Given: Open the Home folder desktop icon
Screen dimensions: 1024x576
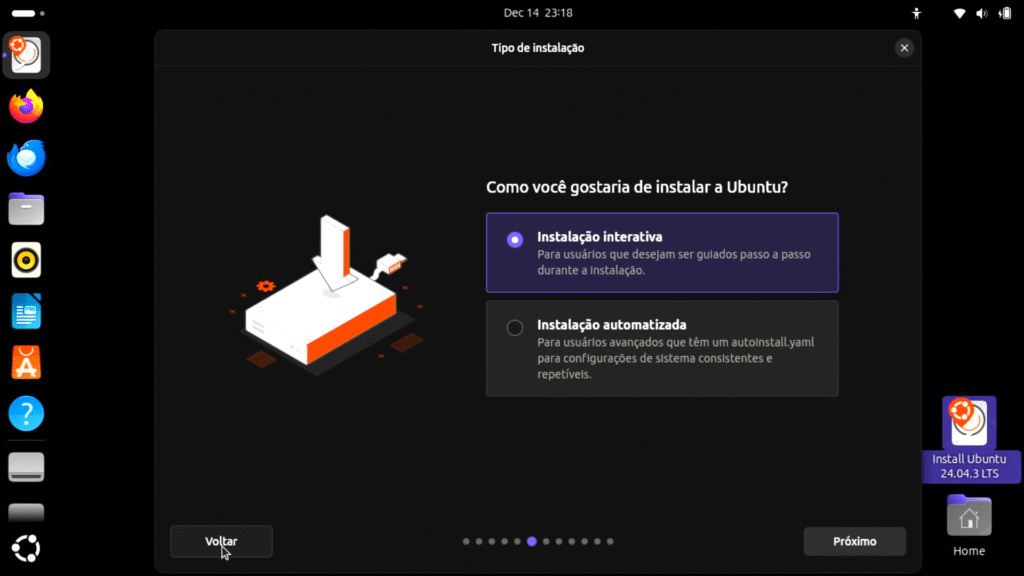Looking at the screenshot, I should pyautogui.click(x=968, y=522).
